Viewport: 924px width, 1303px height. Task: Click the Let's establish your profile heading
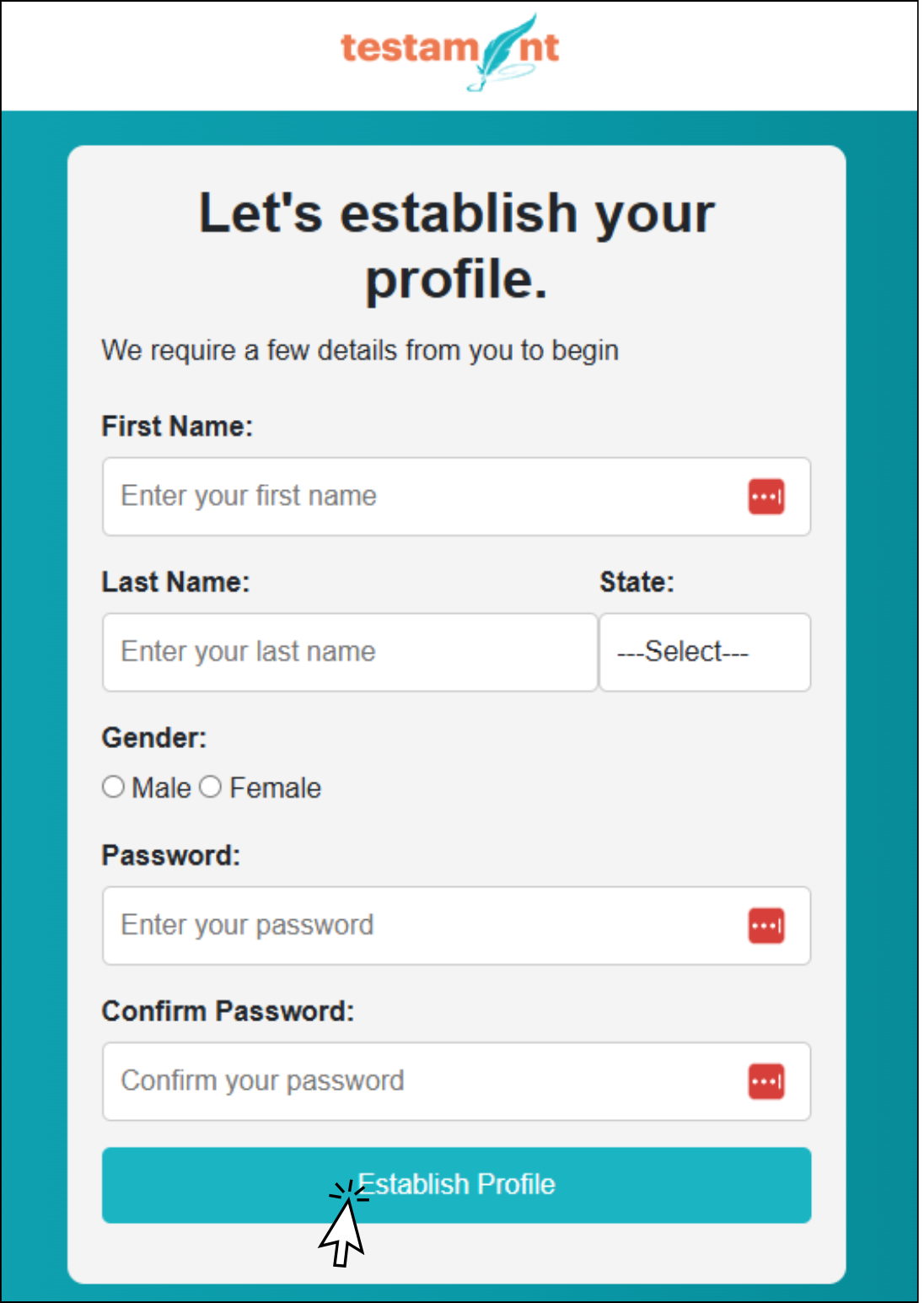456,245
